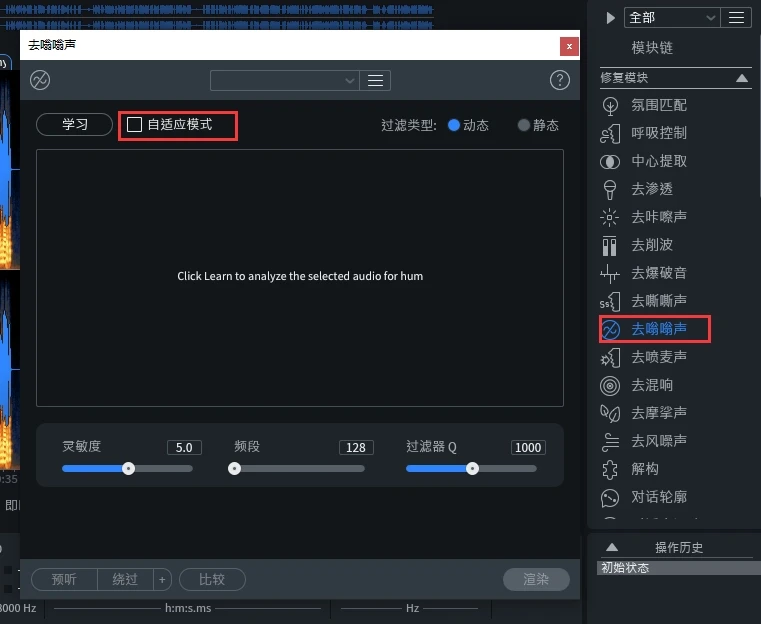Click the 学习 button

coord(75,125)
